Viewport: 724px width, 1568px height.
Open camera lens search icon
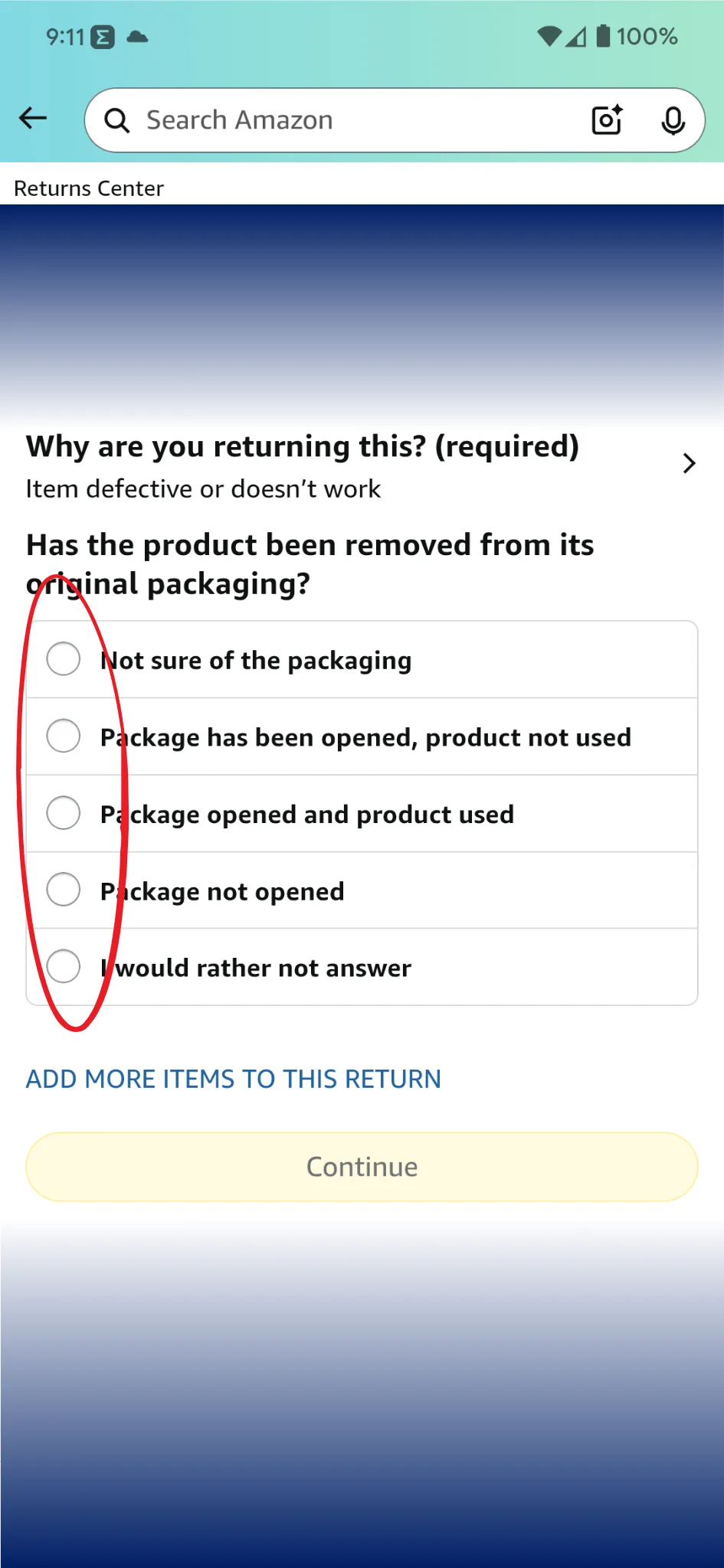coord(607,120)
